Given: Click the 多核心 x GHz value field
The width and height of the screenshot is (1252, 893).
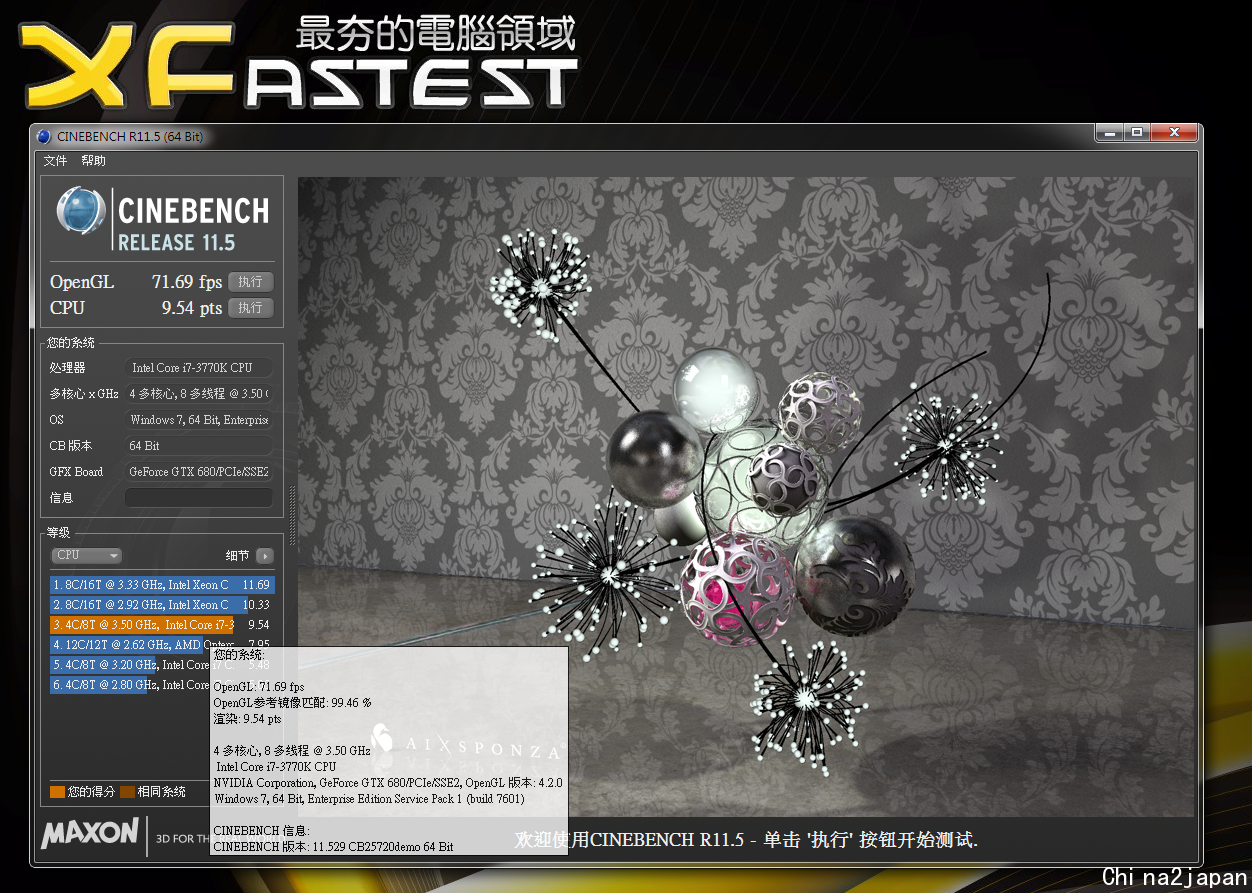Looking at the screenshot, I should [198, 394].
